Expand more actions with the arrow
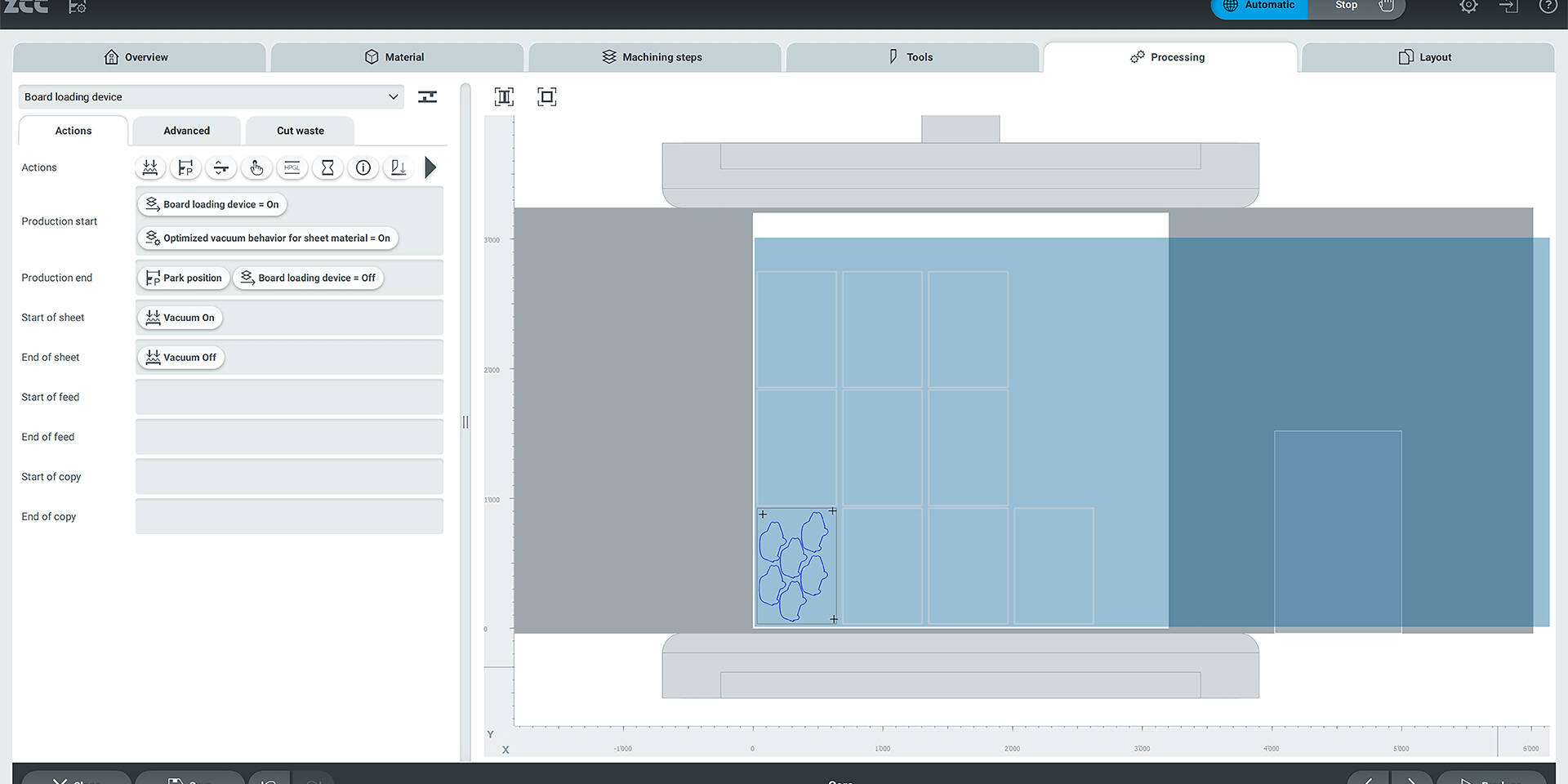This screenshot has height=784, width=1568. point(430,168)
